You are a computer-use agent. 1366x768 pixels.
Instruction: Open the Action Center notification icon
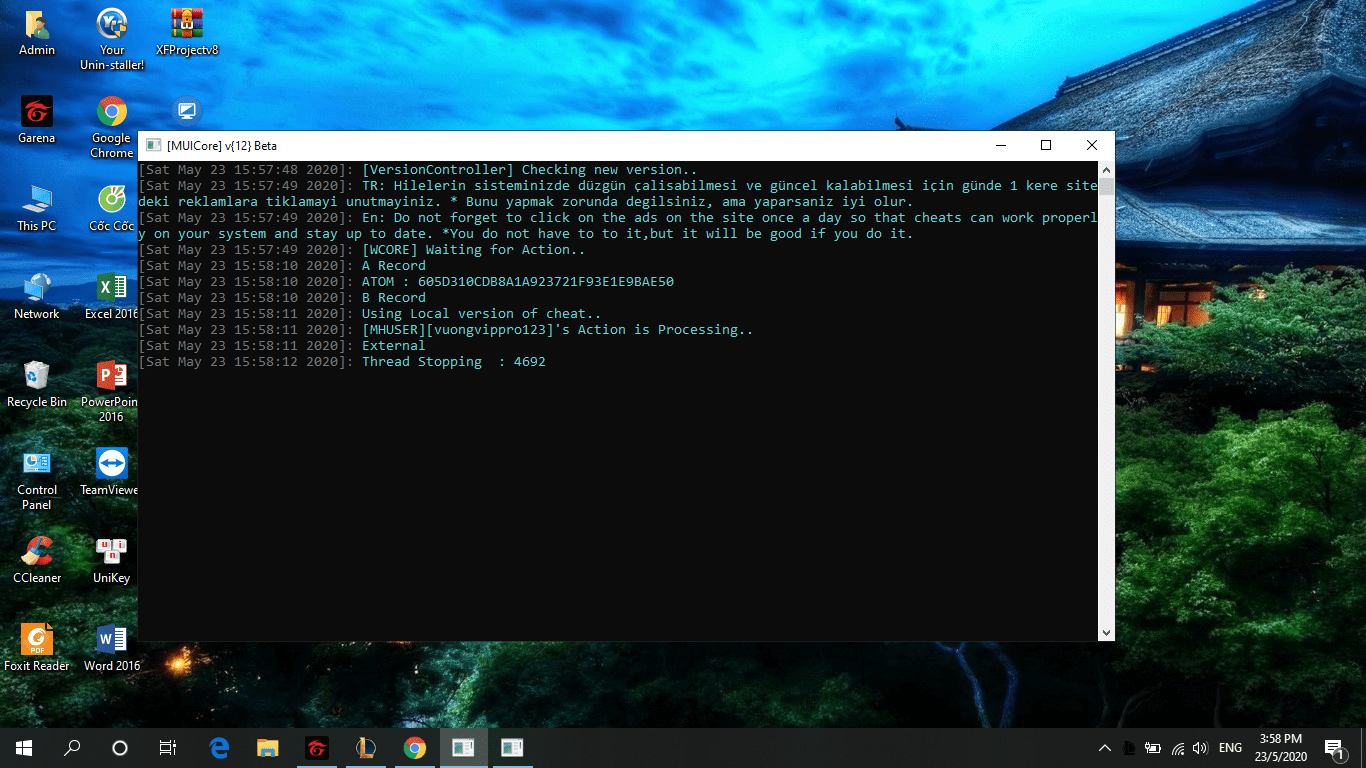(x=1335, y=748)
